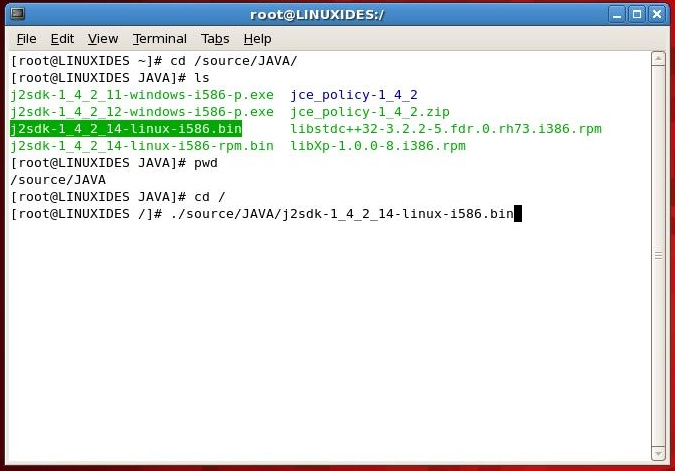Show the Tabs menu

215,38
